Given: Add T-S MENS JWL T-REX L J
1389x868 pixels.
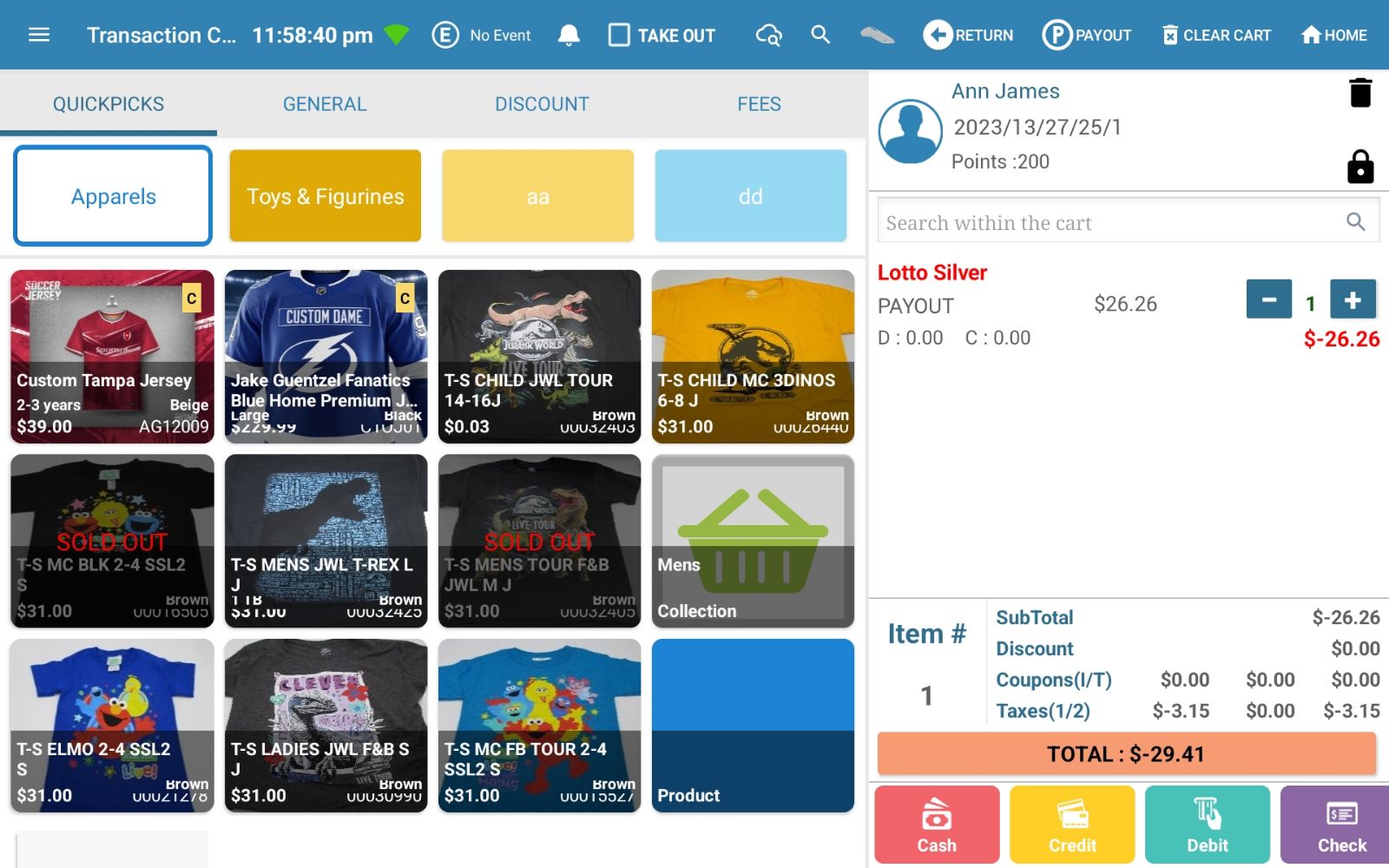Looking at the screenshot, I should coord(326,541).
